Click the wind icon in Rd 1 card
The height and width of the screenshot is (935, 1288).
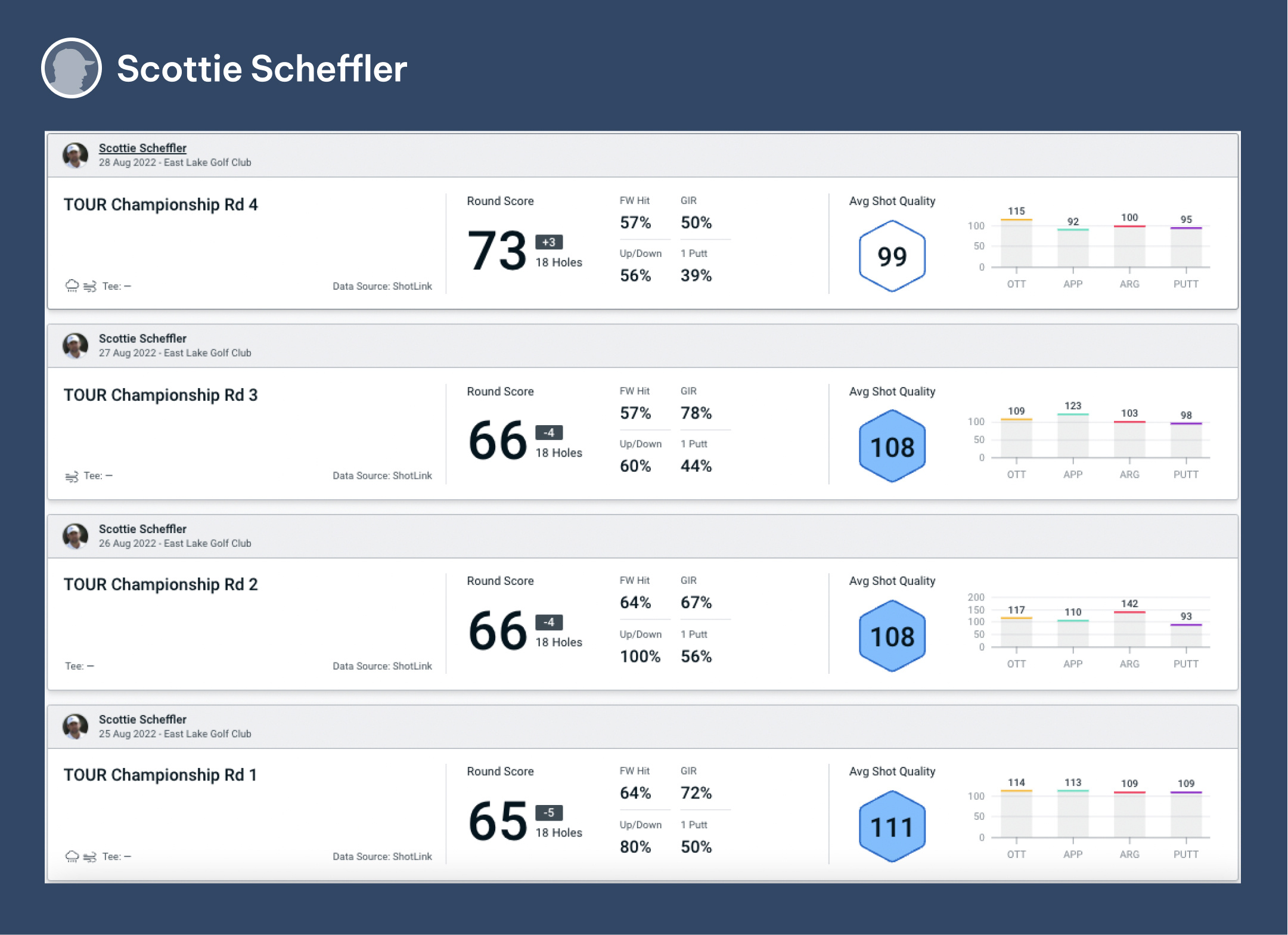90,857
